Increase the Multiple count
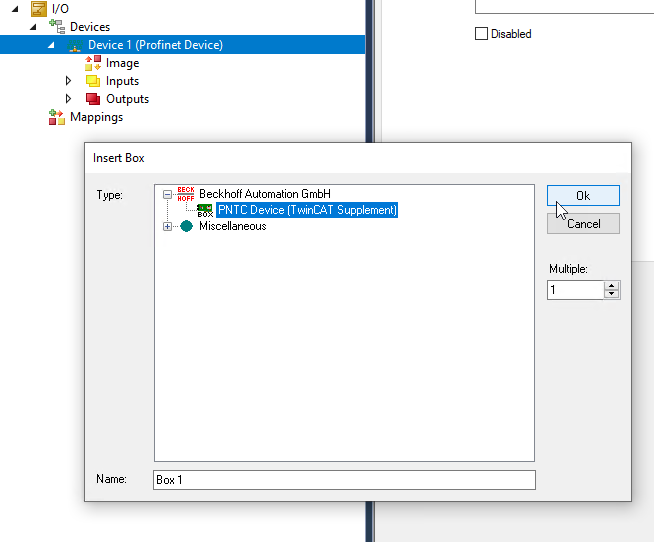 [611, 286]
